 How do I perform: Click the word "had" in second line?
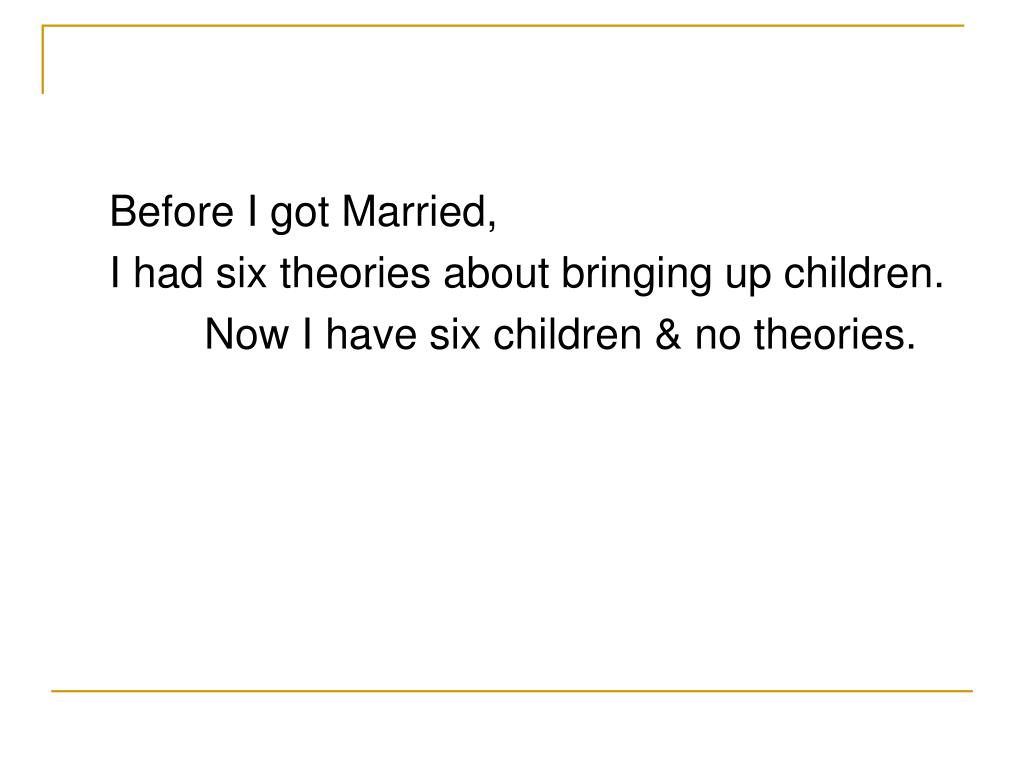point(168,272)
